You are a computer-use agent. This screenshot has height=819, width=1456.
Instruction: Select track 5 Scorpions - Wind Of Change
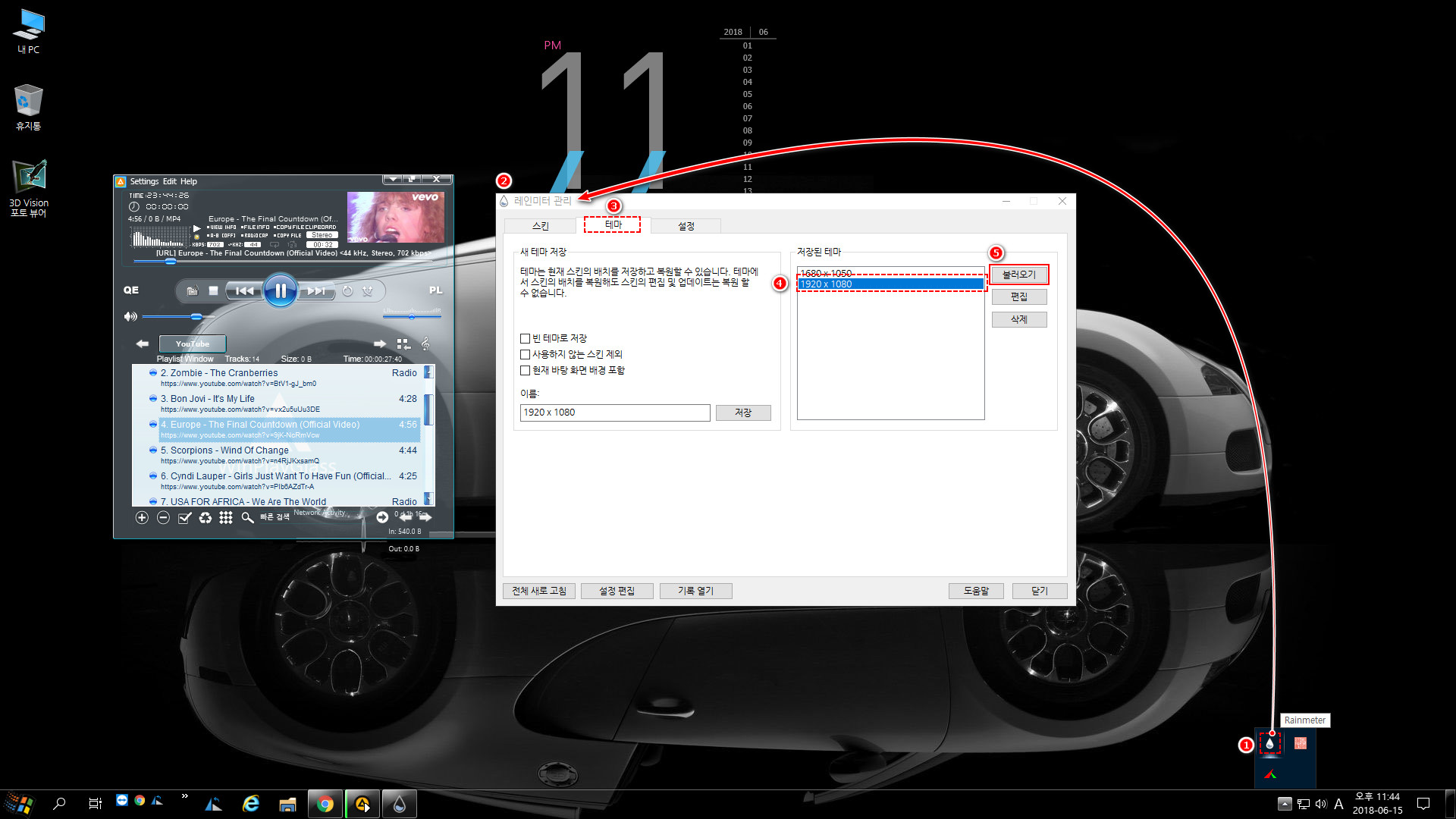288,455
